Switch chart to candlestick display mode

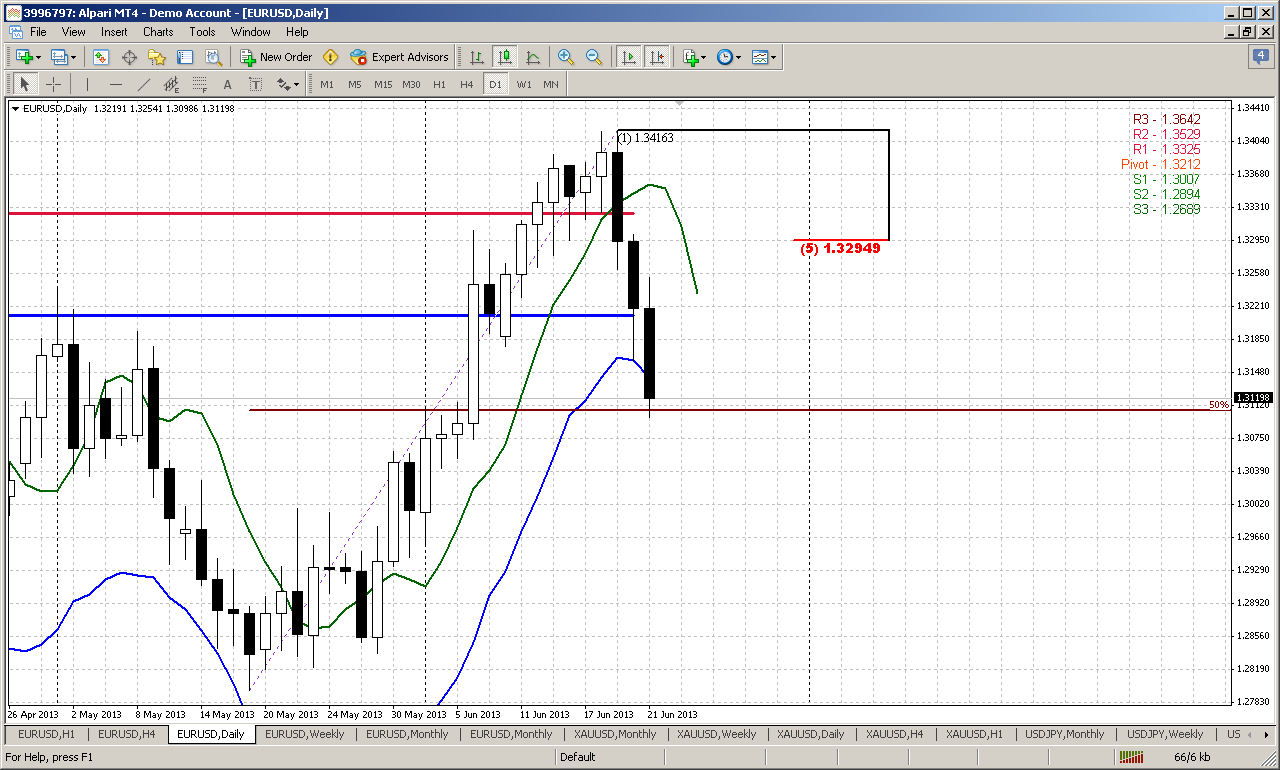point(504,57)
